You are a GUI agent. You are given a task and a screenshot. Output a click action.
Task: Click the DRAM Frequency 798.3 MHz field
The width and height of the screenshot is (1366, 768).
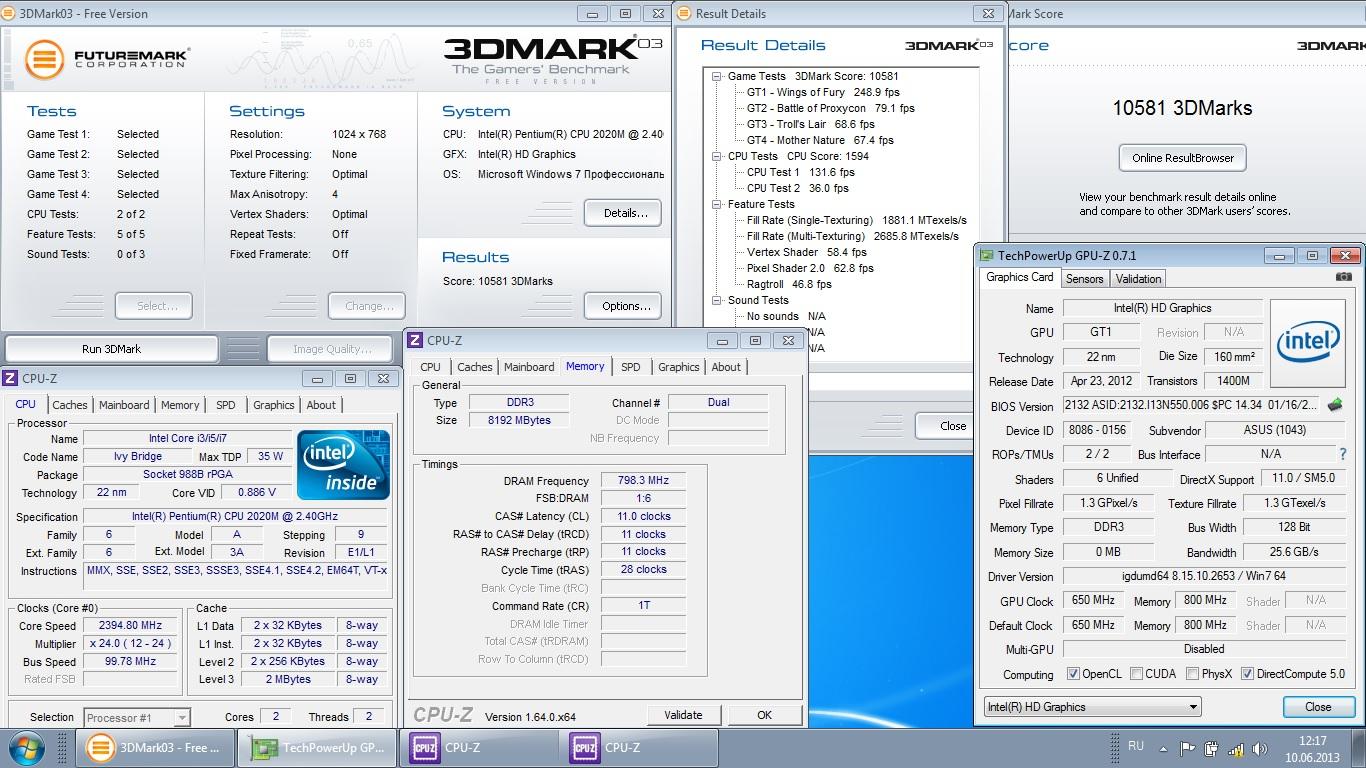coord(643,481)
